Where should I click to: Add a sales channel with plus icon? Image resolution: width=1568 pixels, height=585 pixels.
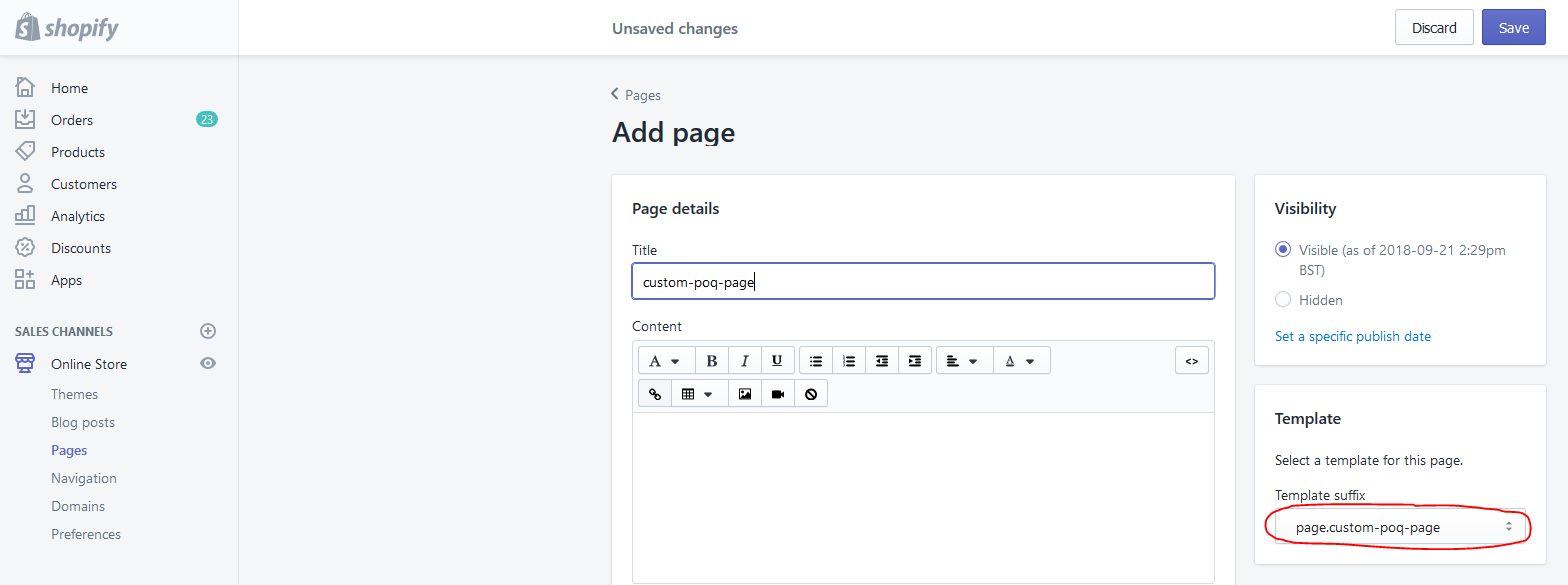[x=208, y=331]
